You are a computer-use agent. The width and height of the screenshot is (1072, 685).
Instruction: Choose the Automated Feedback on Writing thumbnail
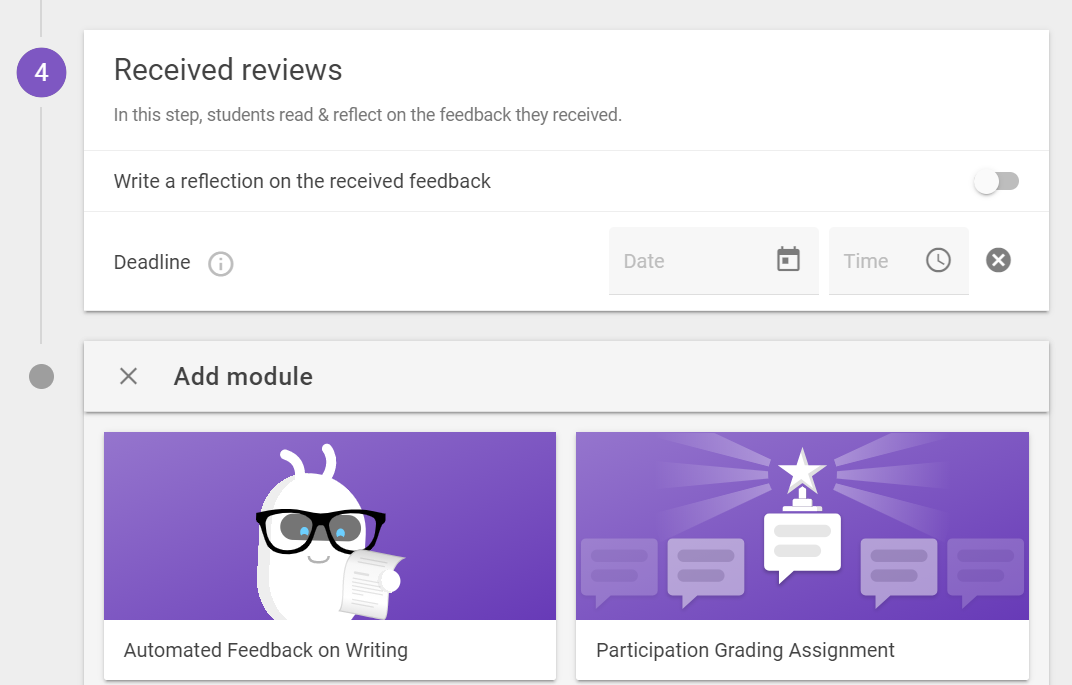[x=330, y=526]
